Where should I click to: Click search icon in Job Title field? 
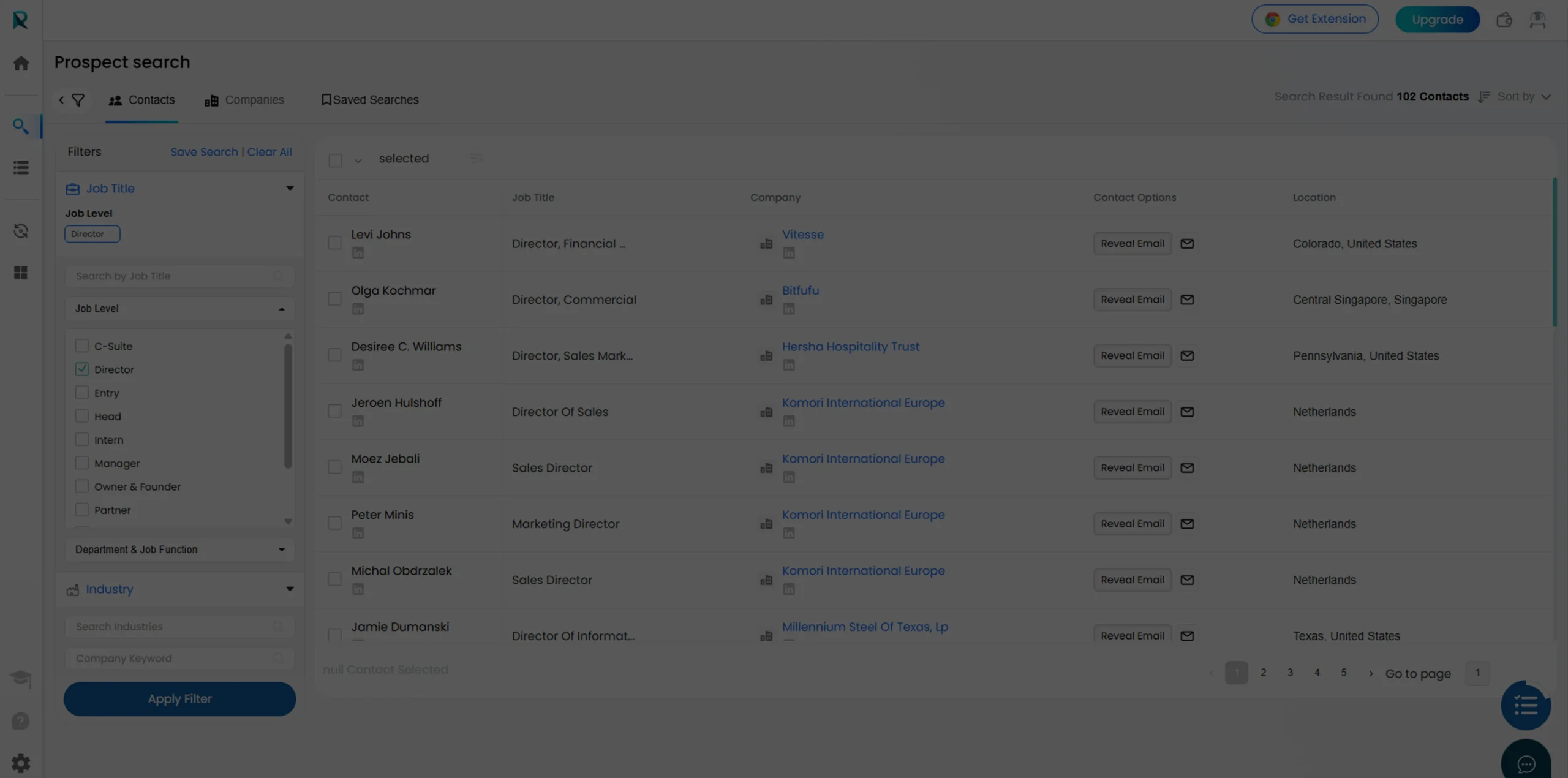[278, 276]
